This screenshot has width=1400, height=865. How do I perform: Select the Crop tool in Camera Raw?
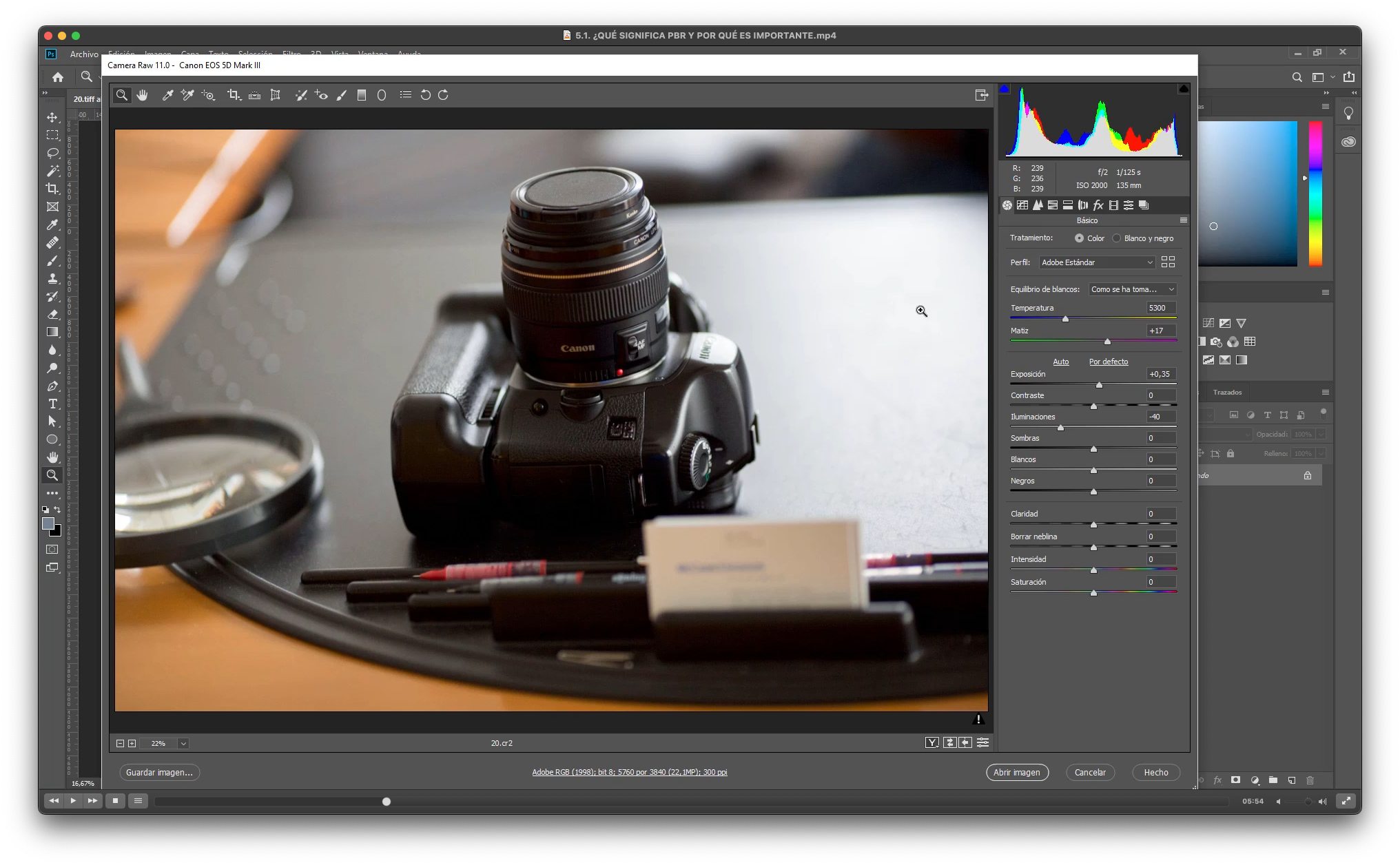(233, 95)
